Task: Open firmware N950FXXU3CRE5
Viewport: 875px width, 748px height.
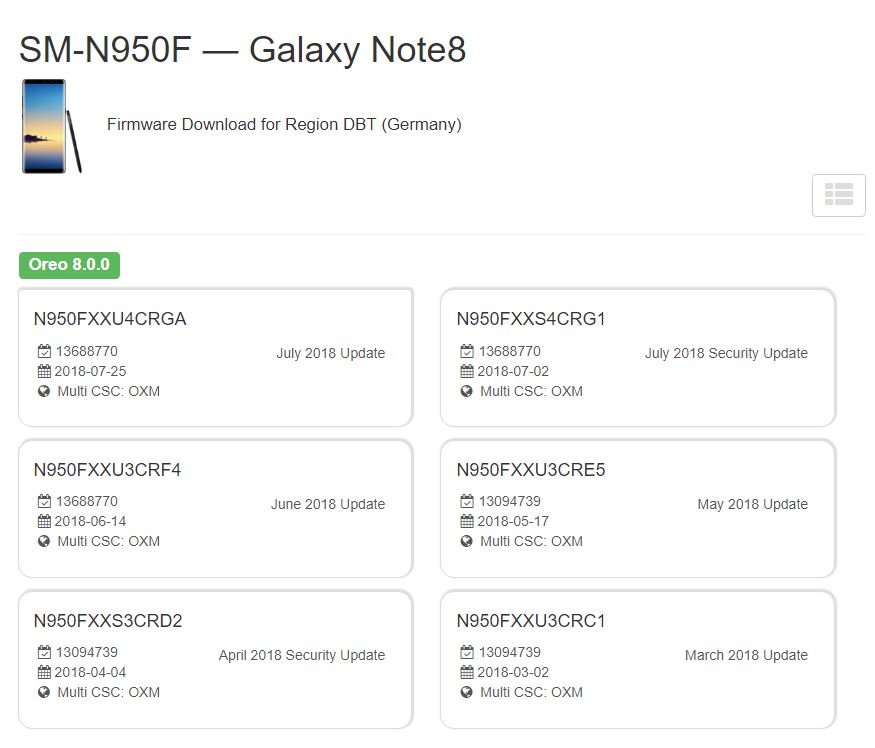Action: 531,470
